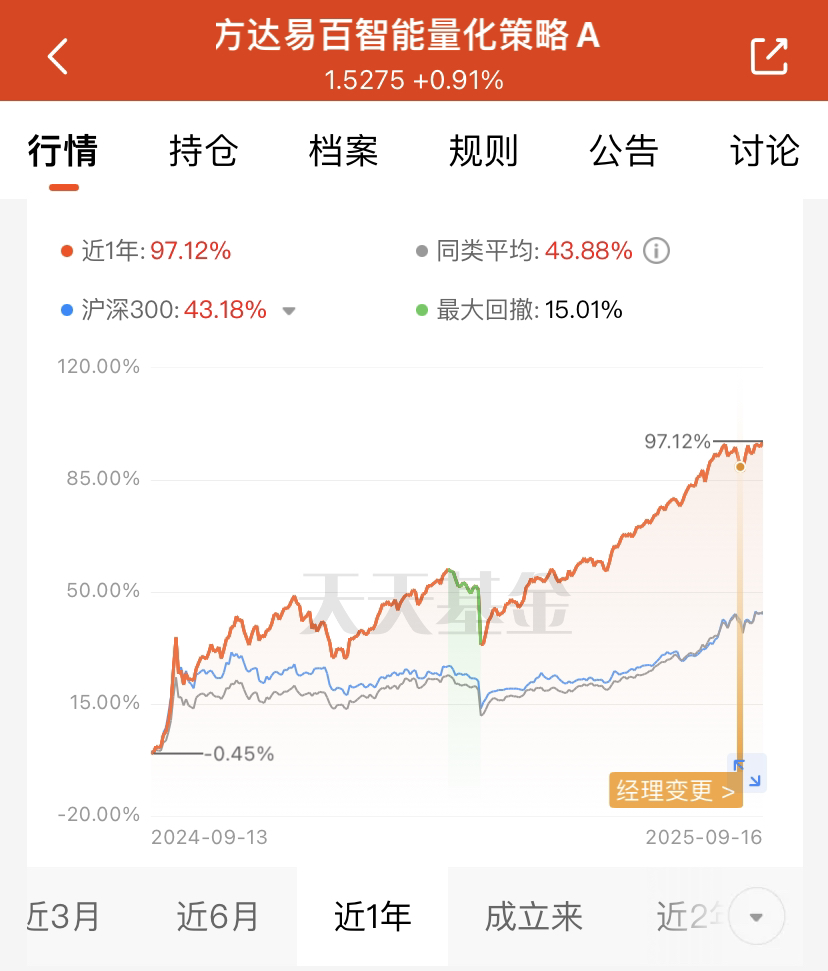This screenshot has height=971, width=828.
Task: Open the 经理变更 button
Action: (x=676, y=790)
